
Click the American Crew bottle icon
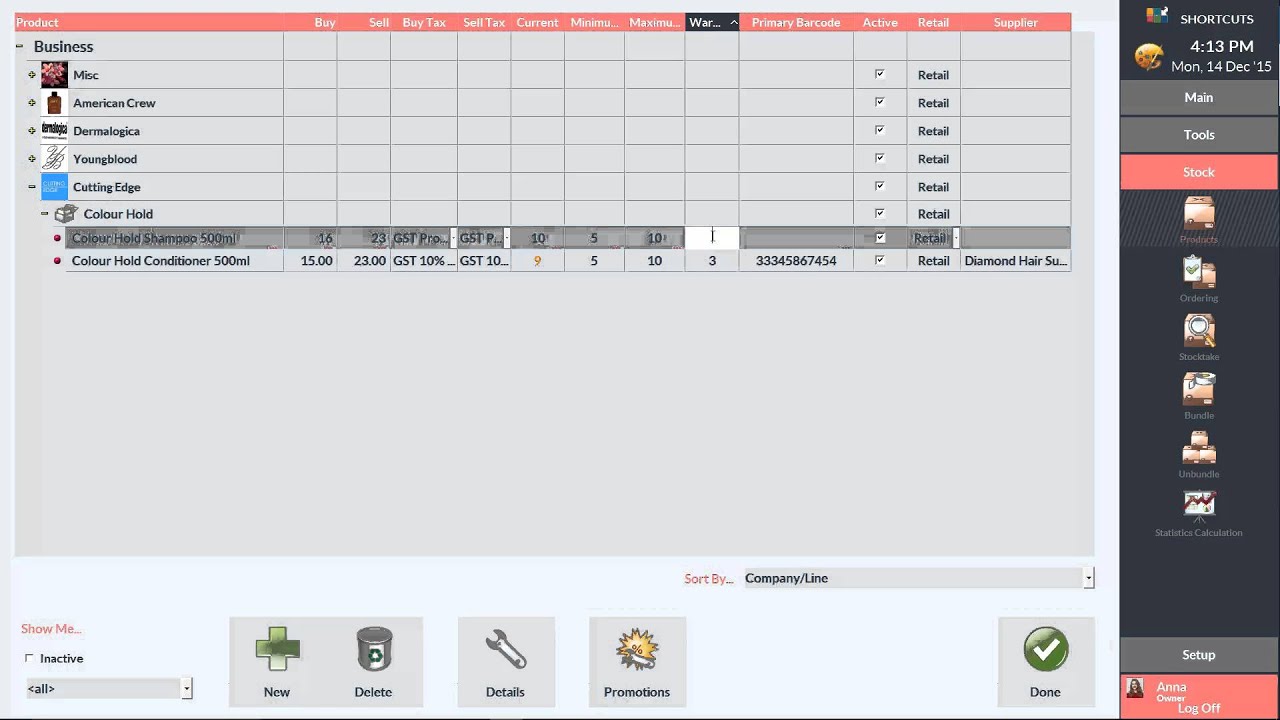pos(54,103)
